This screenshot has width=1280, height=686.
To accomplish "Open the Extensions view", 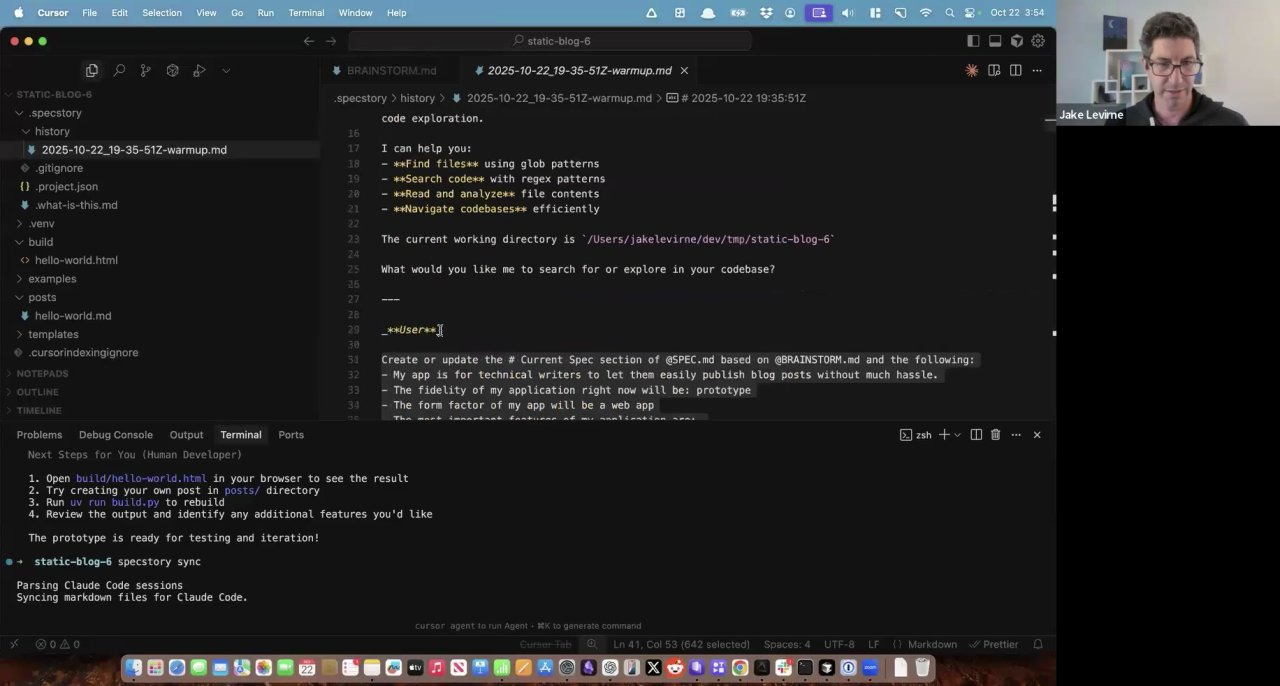I will coord(172,70).
